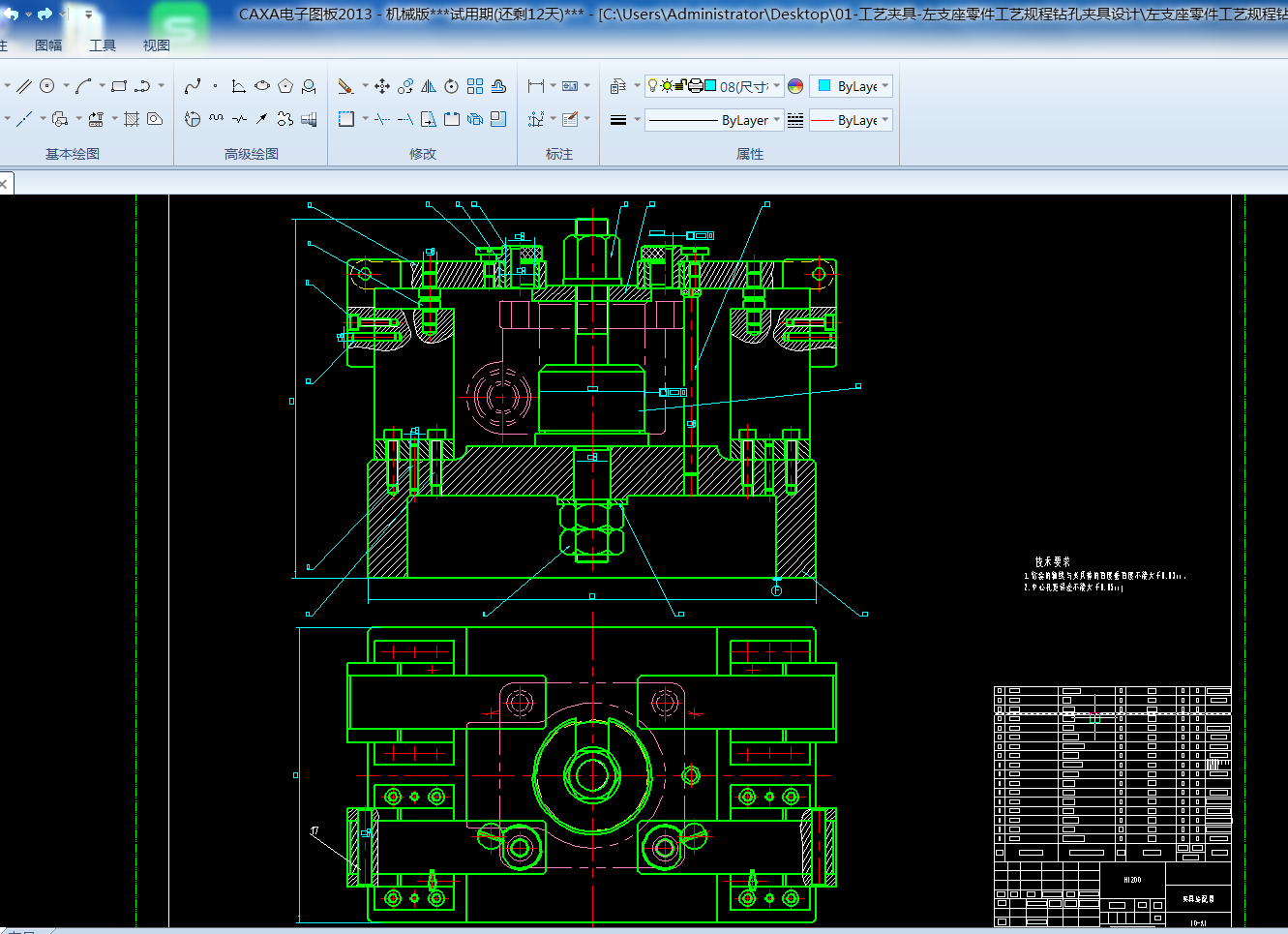Pick the polygon drawing tool

click(285, 86)
